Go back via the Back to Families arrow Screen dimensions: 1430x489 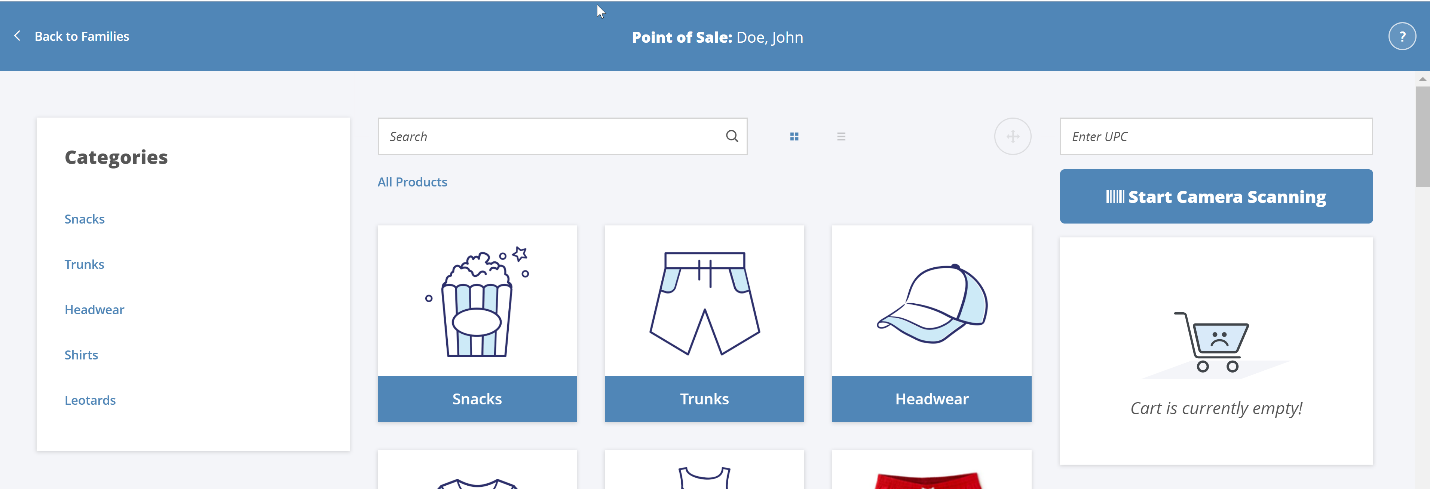[x=17, y=36]
